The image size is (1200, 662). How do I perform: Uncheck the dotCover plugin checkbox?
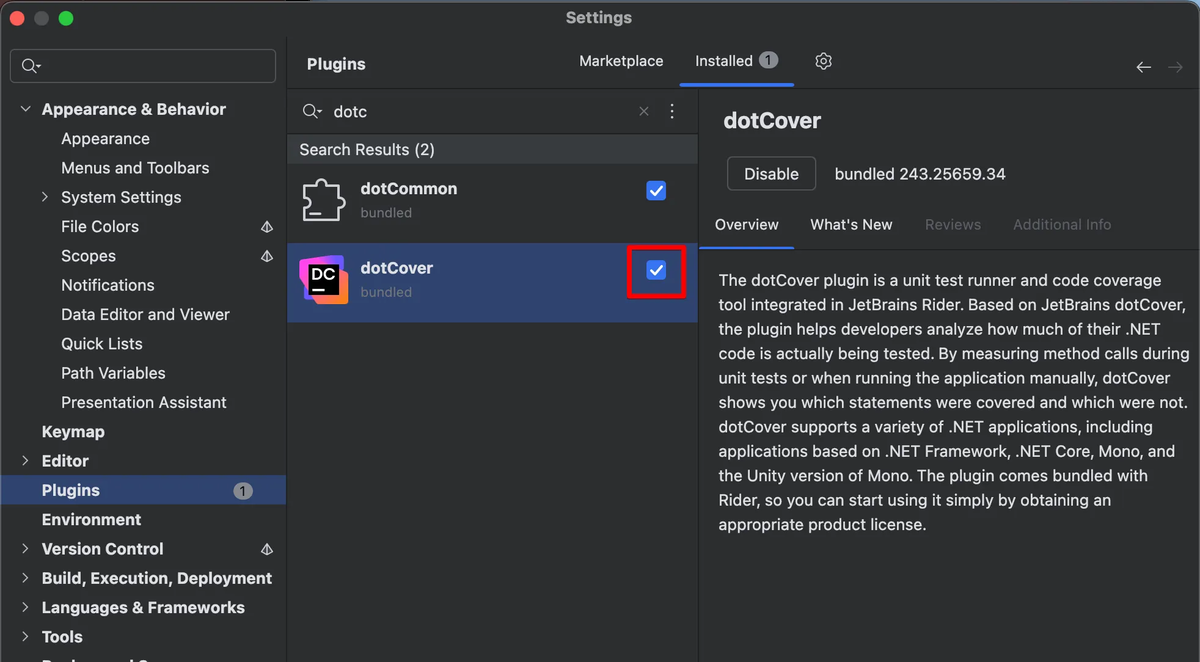point(656,270)
